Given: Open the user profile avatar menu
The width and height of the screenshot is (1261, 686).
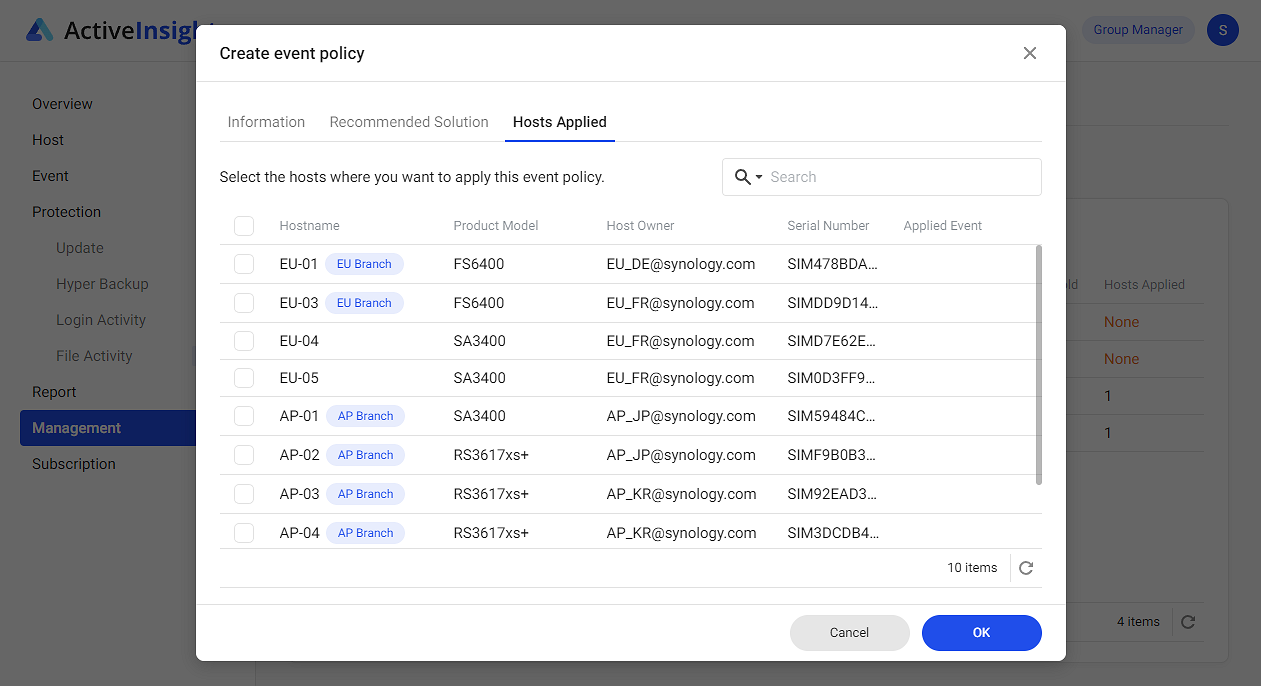Looking at the screenshot, I should point(1222,30).
